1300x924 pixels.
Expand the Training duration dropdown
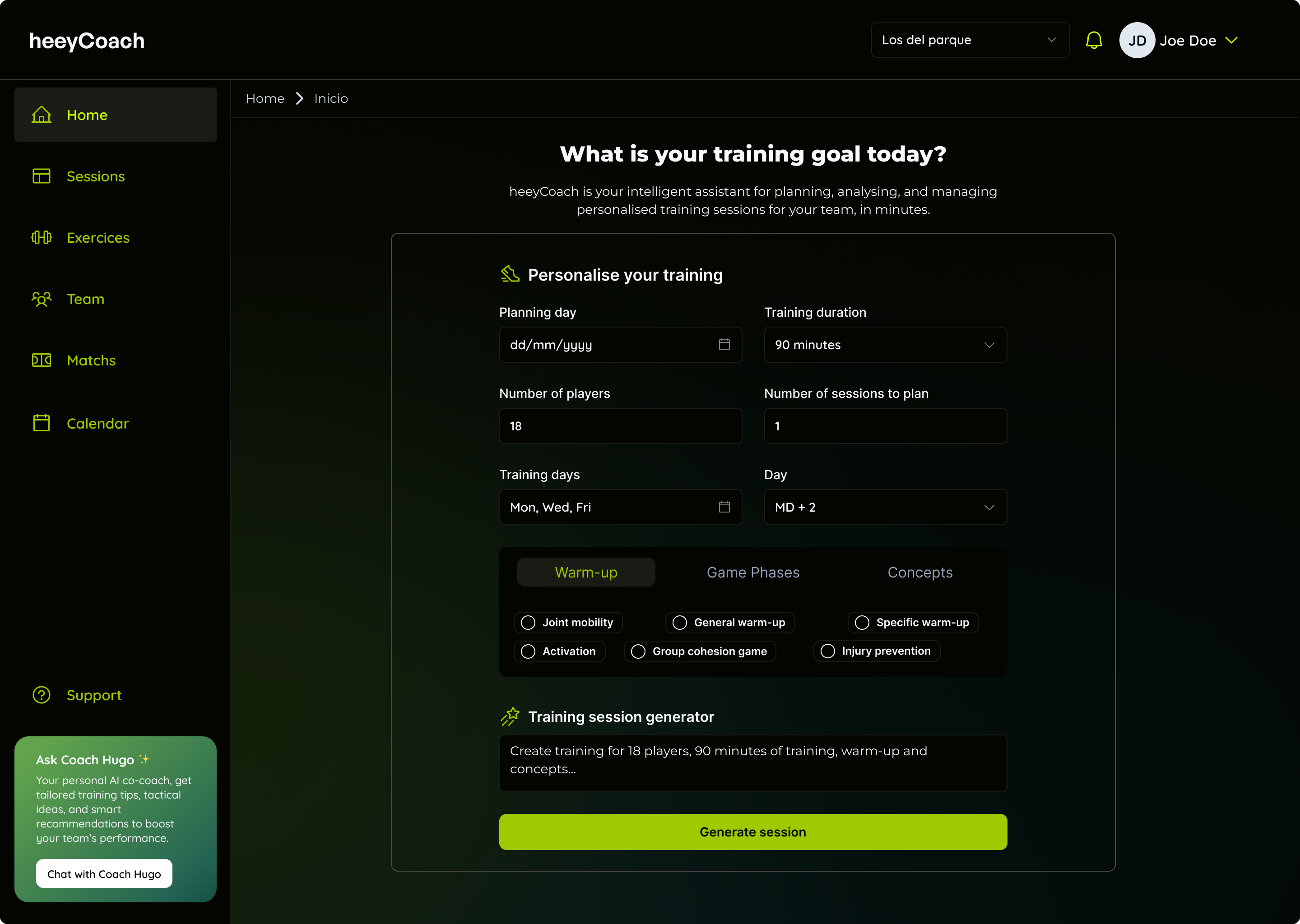885,345
